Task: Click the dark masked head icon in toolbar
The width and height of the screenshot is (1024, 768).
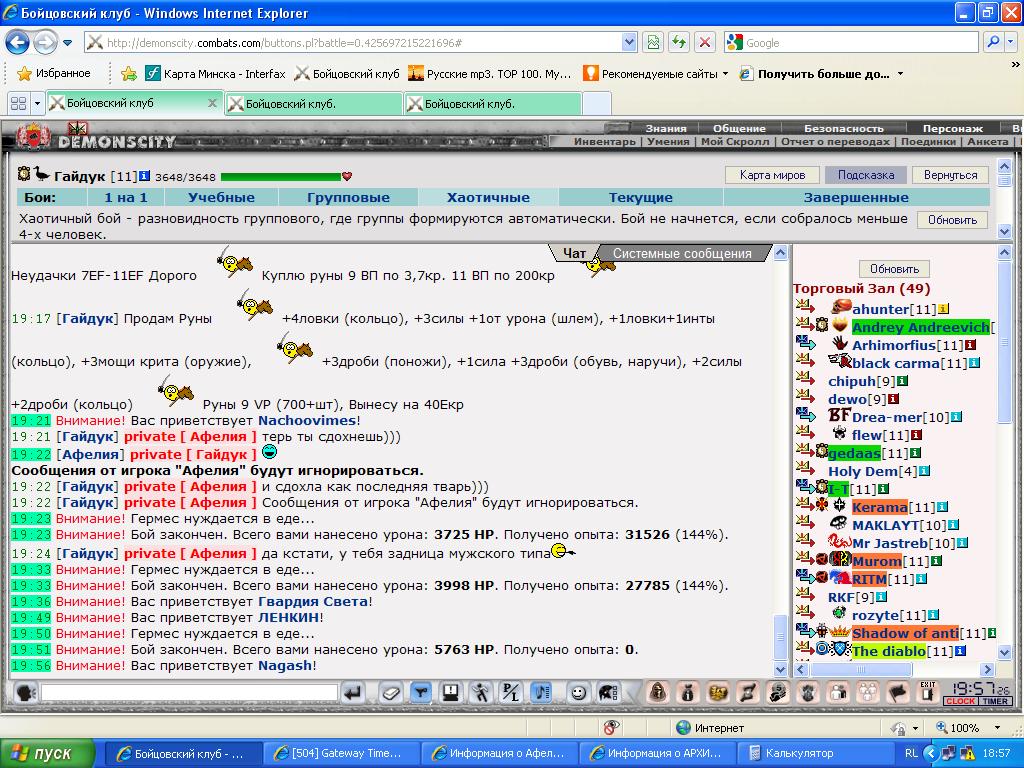Action: tap(778, 692)
